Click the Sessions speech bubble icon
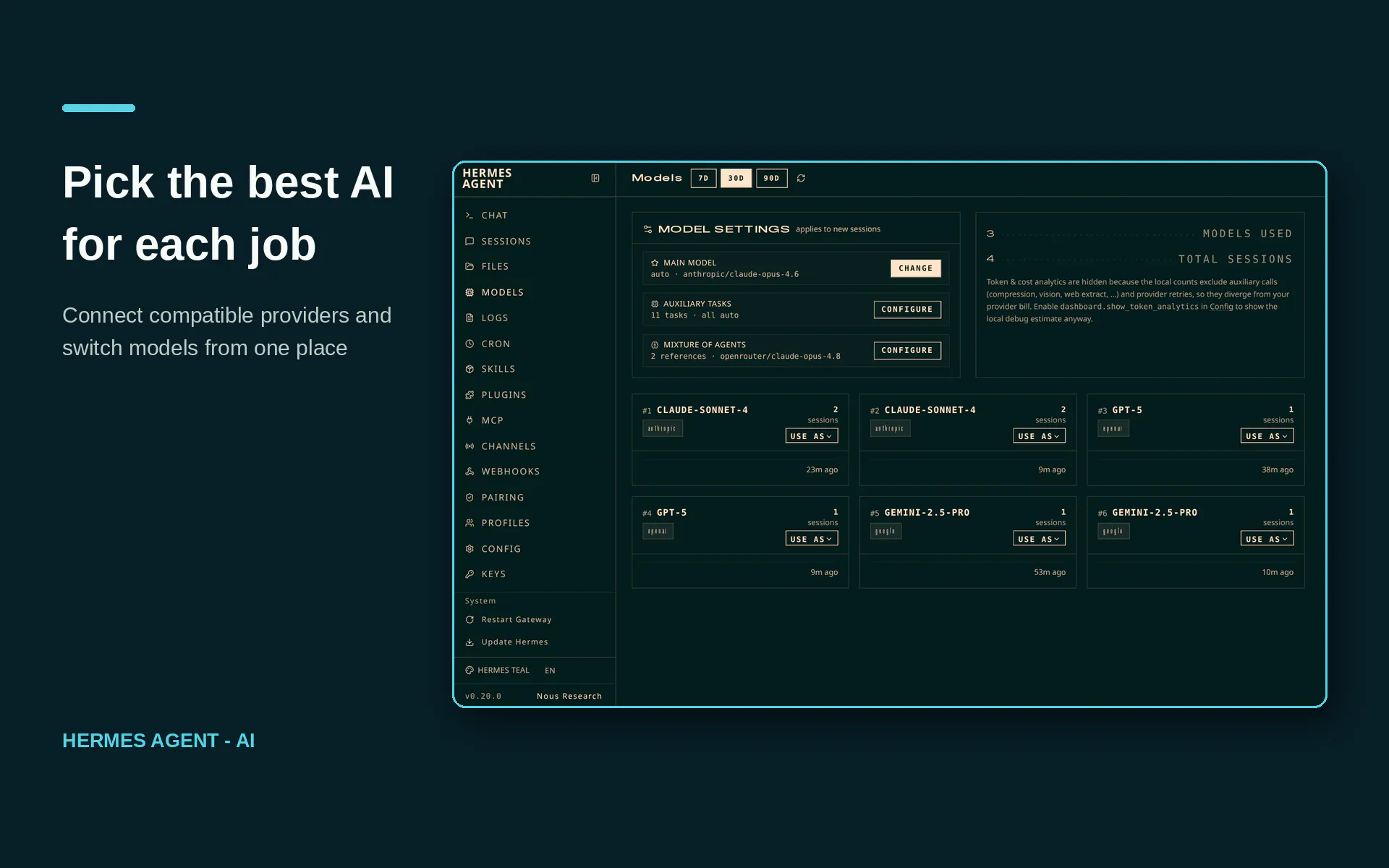This screenshot has height=868, width=1389. pos(470,242)
